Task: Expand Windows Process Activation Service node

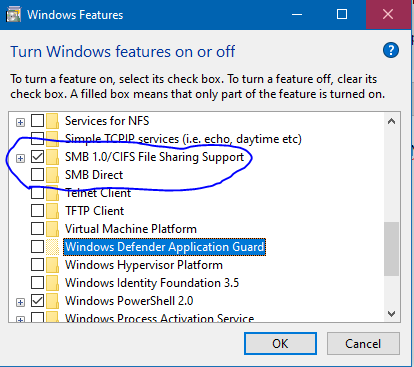Action: (x=20, y=320)
